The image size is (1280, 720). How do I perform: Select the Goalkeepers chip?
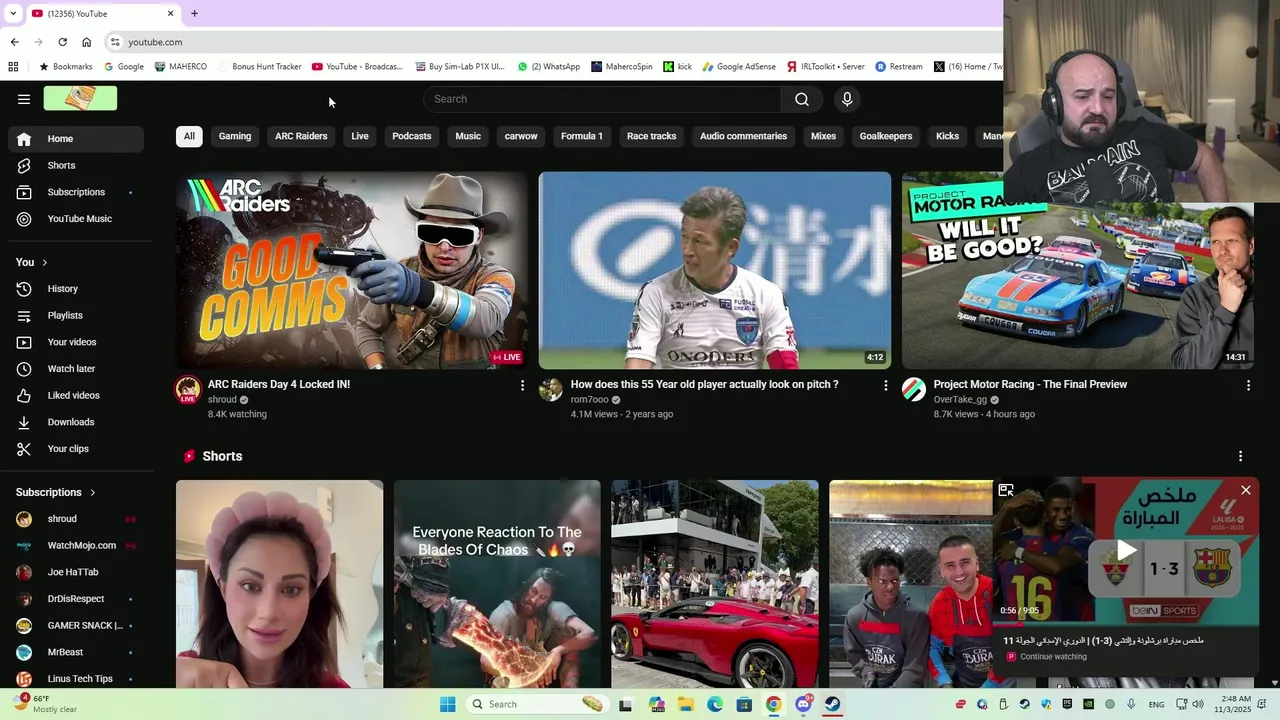tap(886, 136)
